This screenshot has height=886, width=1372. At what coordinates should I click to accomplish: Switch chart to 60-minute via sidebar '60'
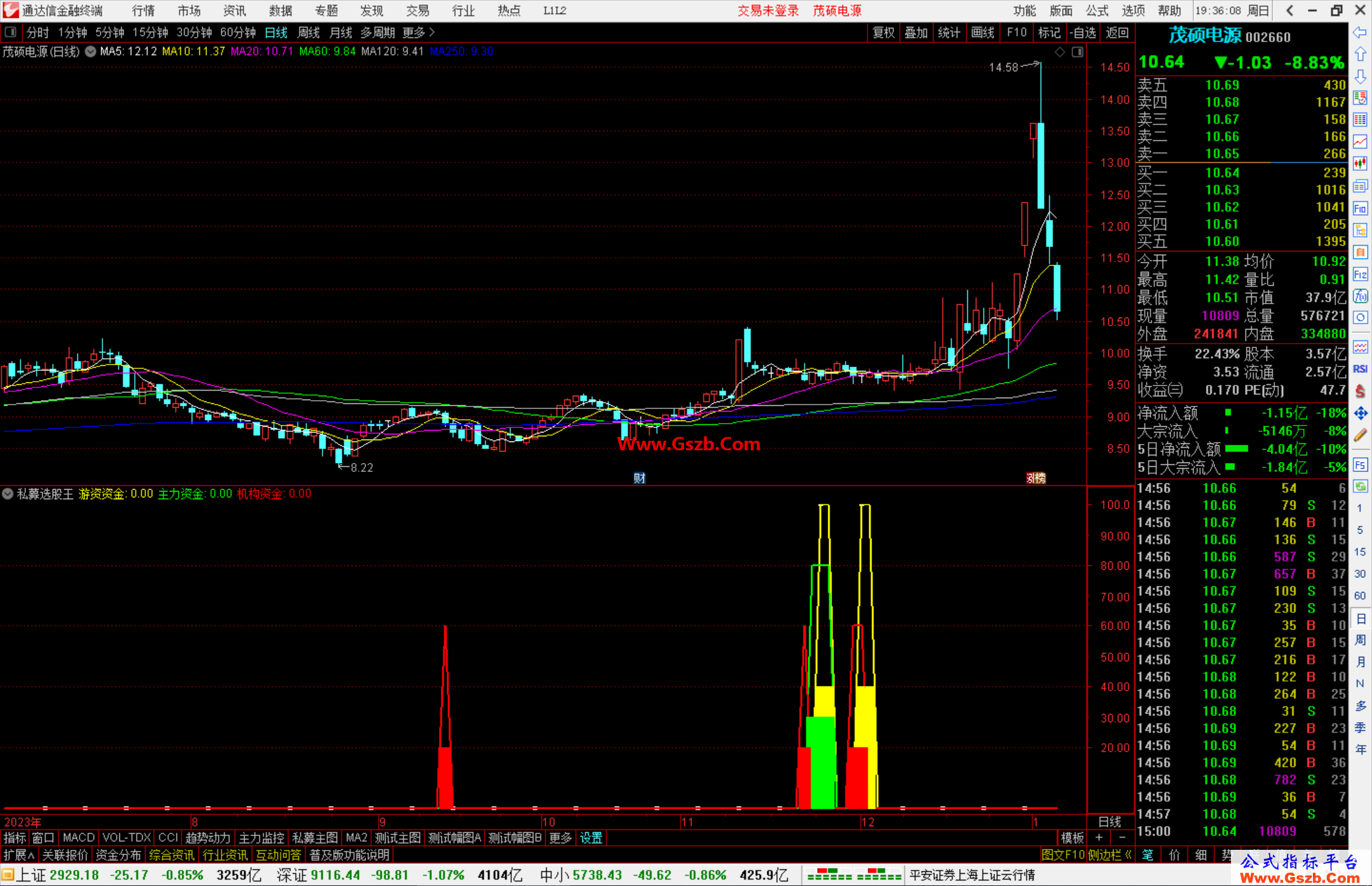coord(1360,596)
